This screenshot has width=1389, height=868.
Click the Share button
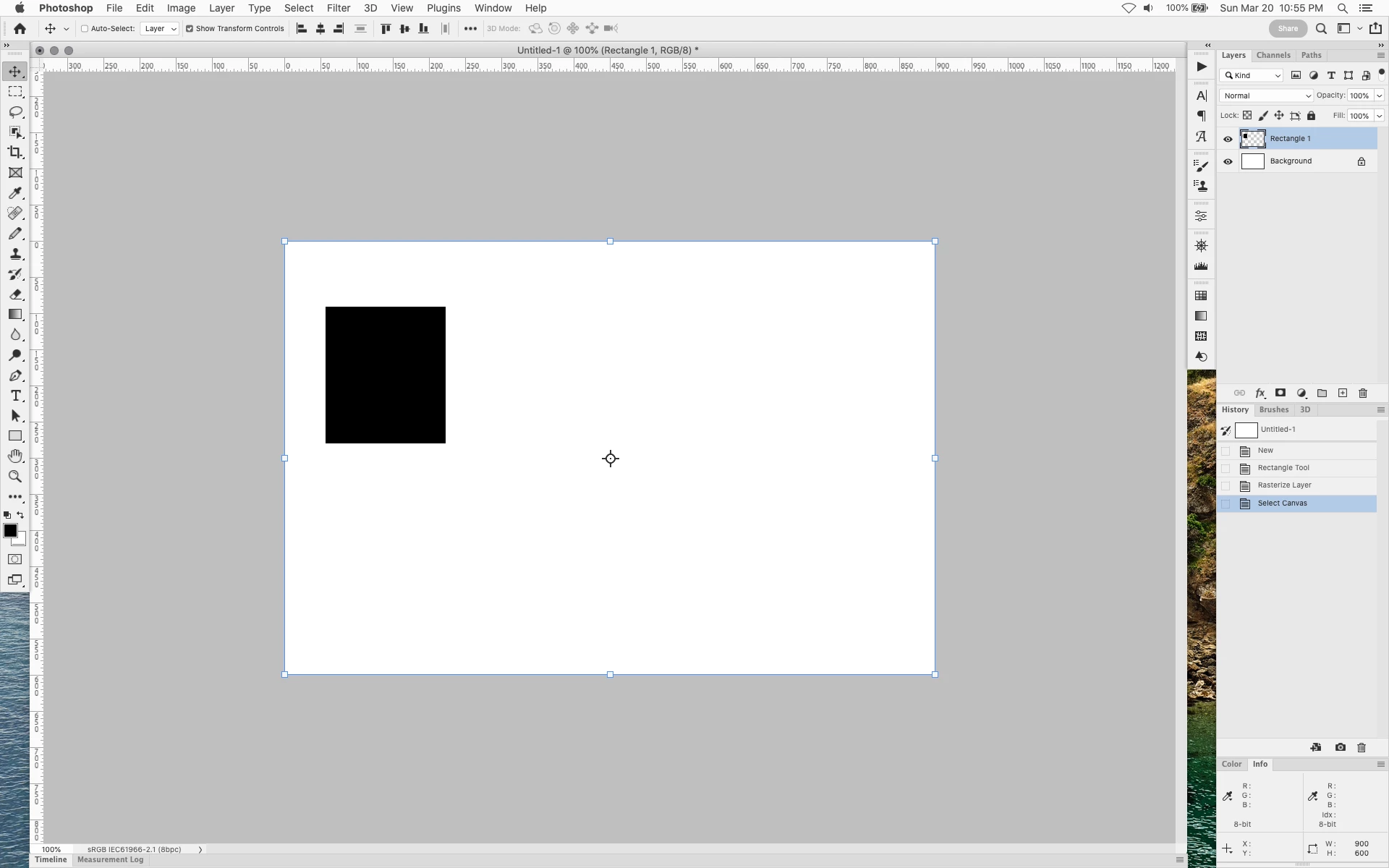click(1287, 29)
